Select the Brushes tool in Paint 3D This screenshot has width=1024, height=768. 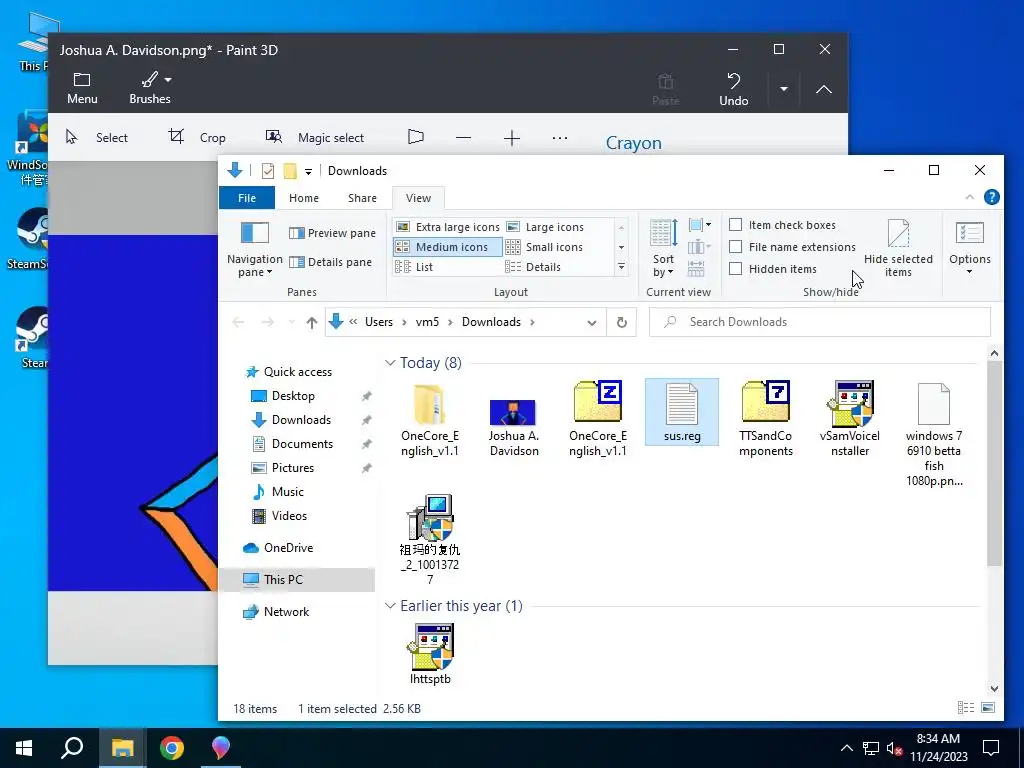coord(150,88)
